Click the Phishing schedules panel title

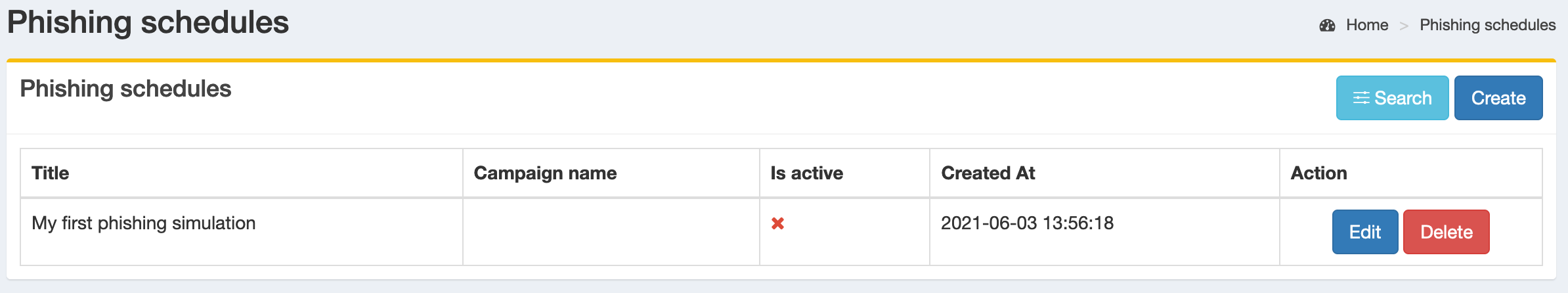125,89
